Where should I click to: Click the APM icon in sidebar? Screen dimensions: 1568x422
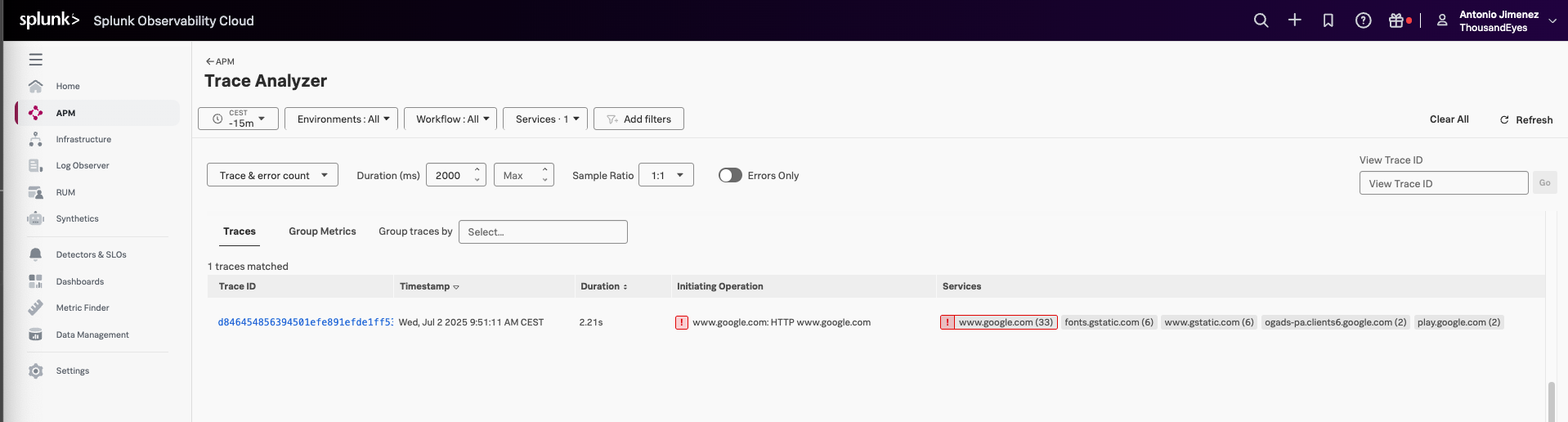point(35,113)
